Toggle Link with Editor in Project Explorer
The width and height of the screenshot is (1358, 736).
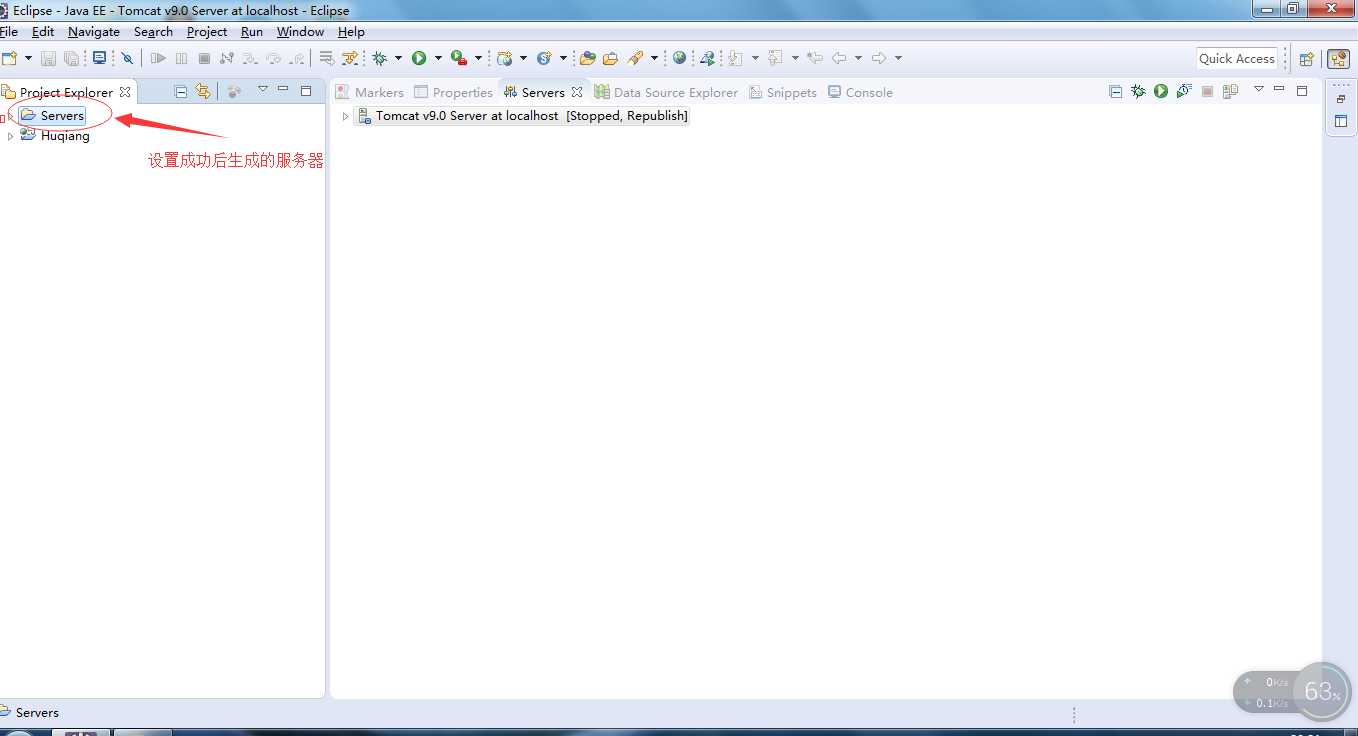pos(203,91)
